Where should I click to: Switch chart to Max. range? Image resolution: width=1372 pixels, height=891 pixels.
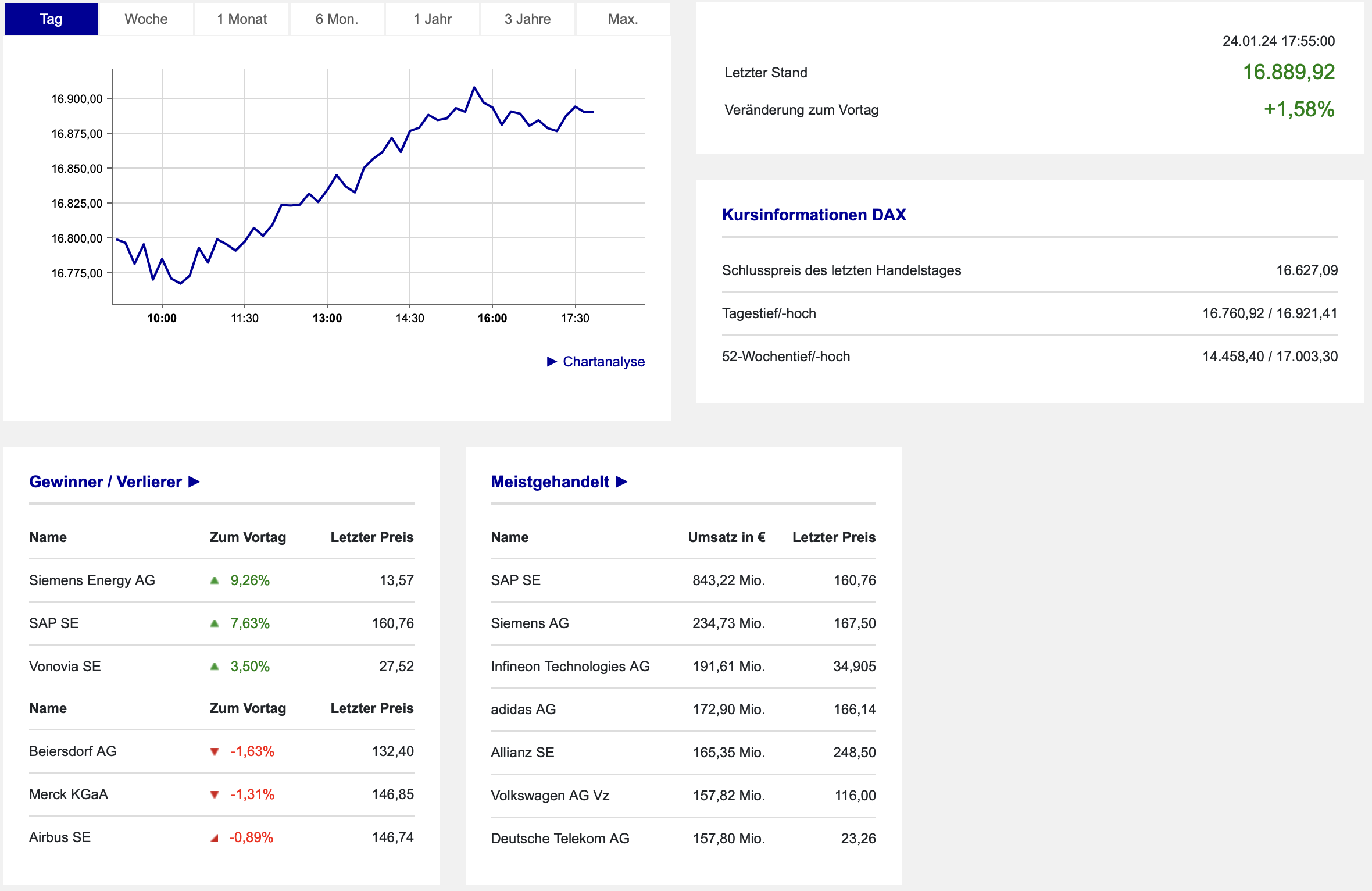pyautogui.click(x=623, y=19)
